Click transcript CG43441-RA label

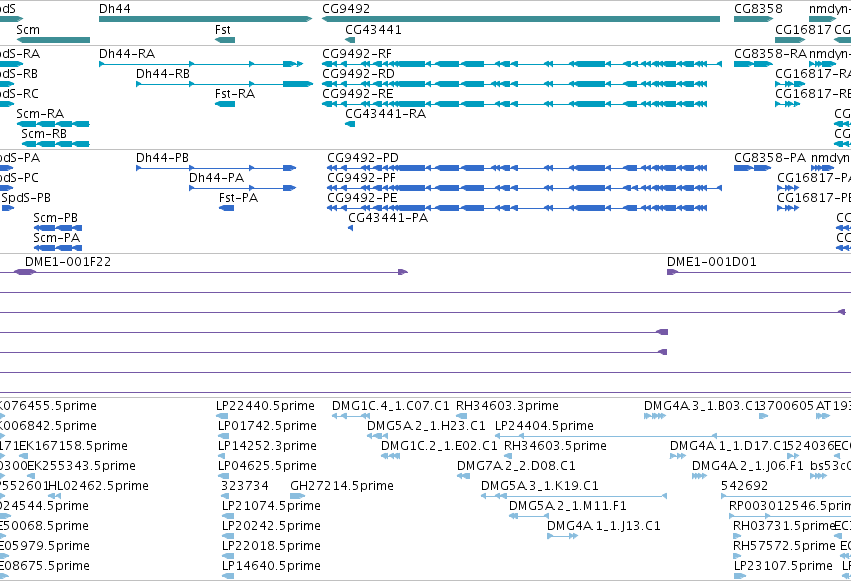point(386,114)
